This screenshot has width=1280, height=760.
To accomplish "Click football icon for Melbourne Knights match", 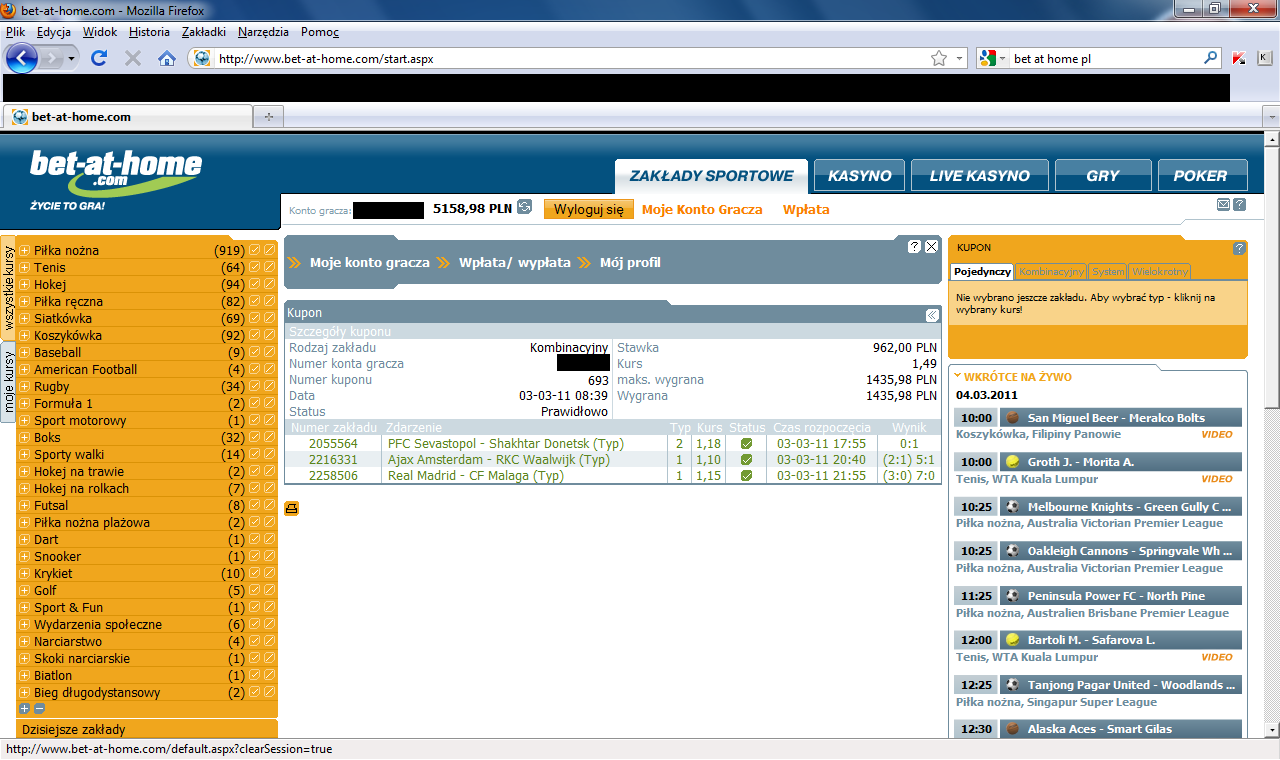I will pyautogui.click(x=1012, y=507).
